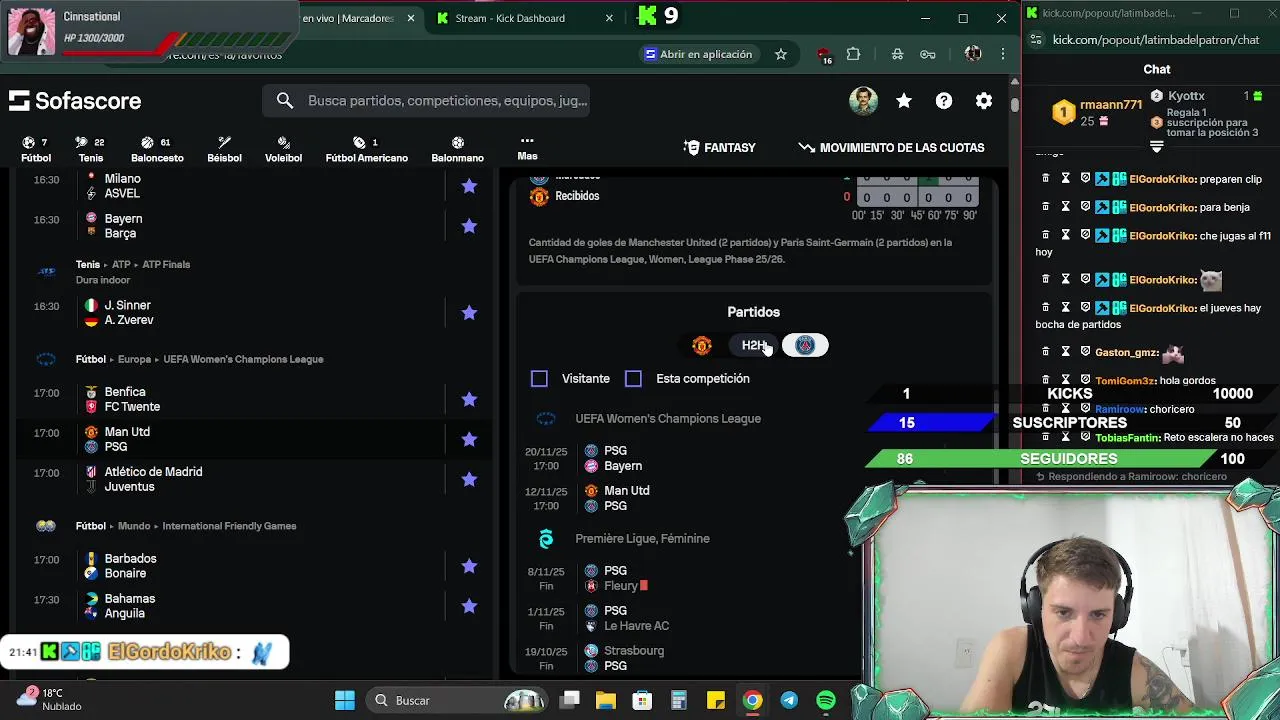Open the Sofascore home logo

click(75, 101)
